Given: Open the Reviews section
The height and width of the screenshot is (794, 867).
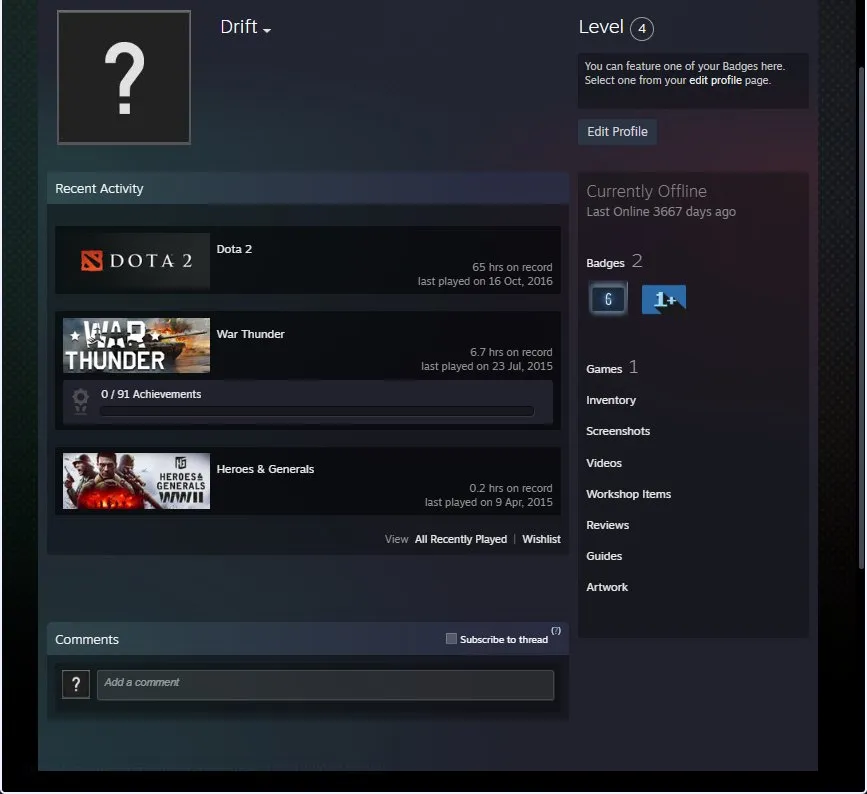Looking at the screenshot, I should tap(608, 525).
